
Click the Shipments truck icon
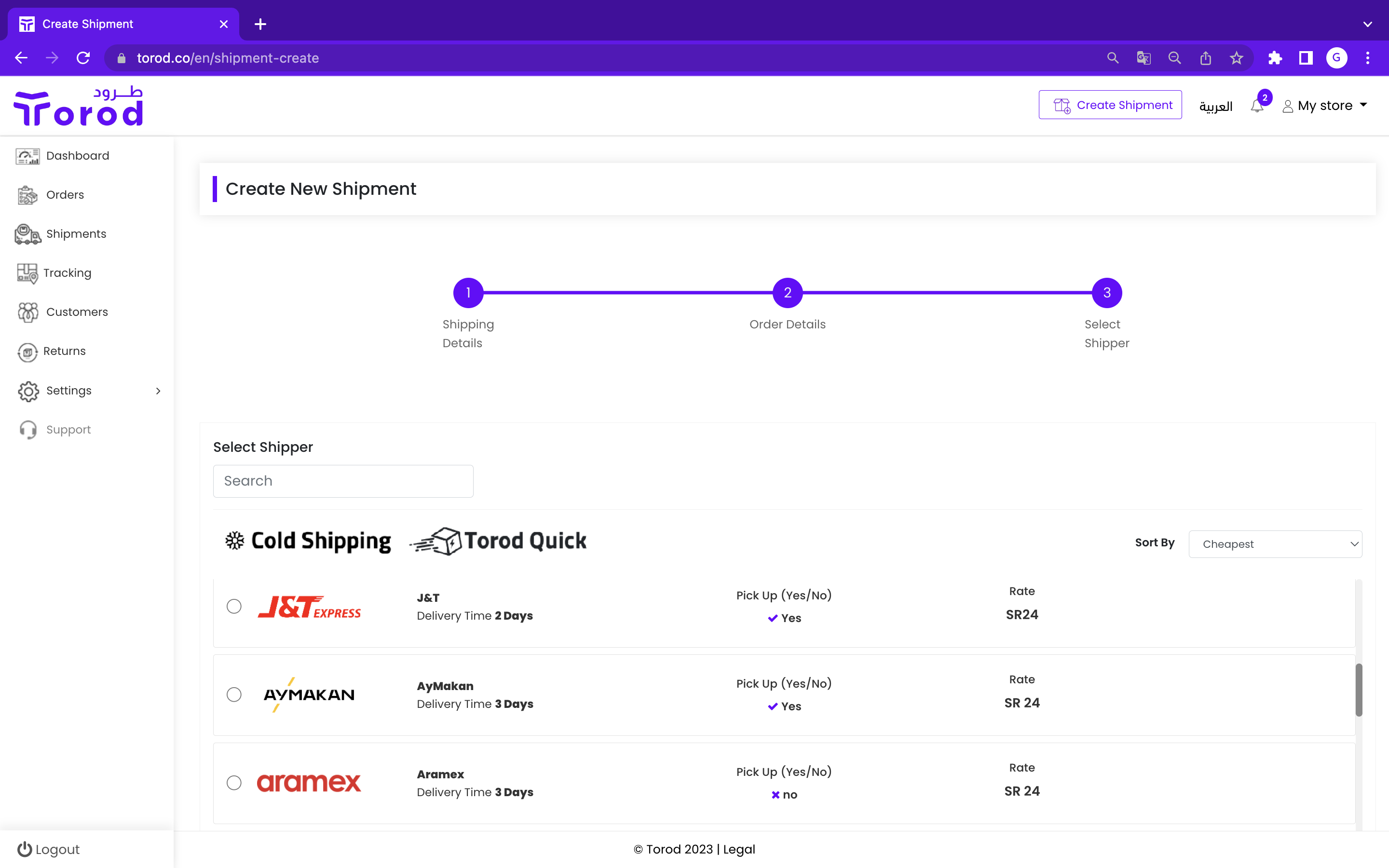[x=27, y=234]
